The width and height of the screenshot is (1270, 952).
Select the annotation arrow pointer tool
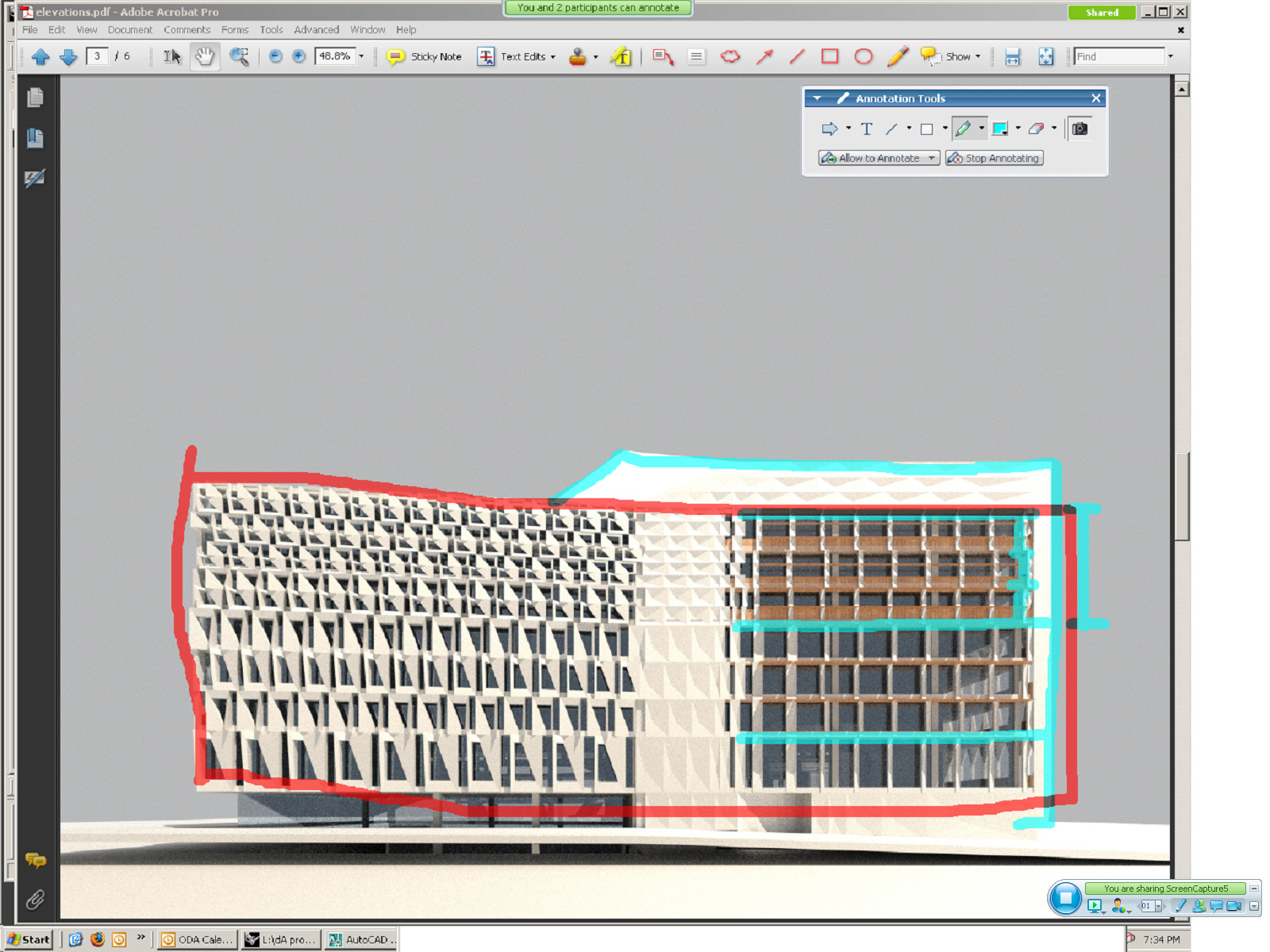829,129
